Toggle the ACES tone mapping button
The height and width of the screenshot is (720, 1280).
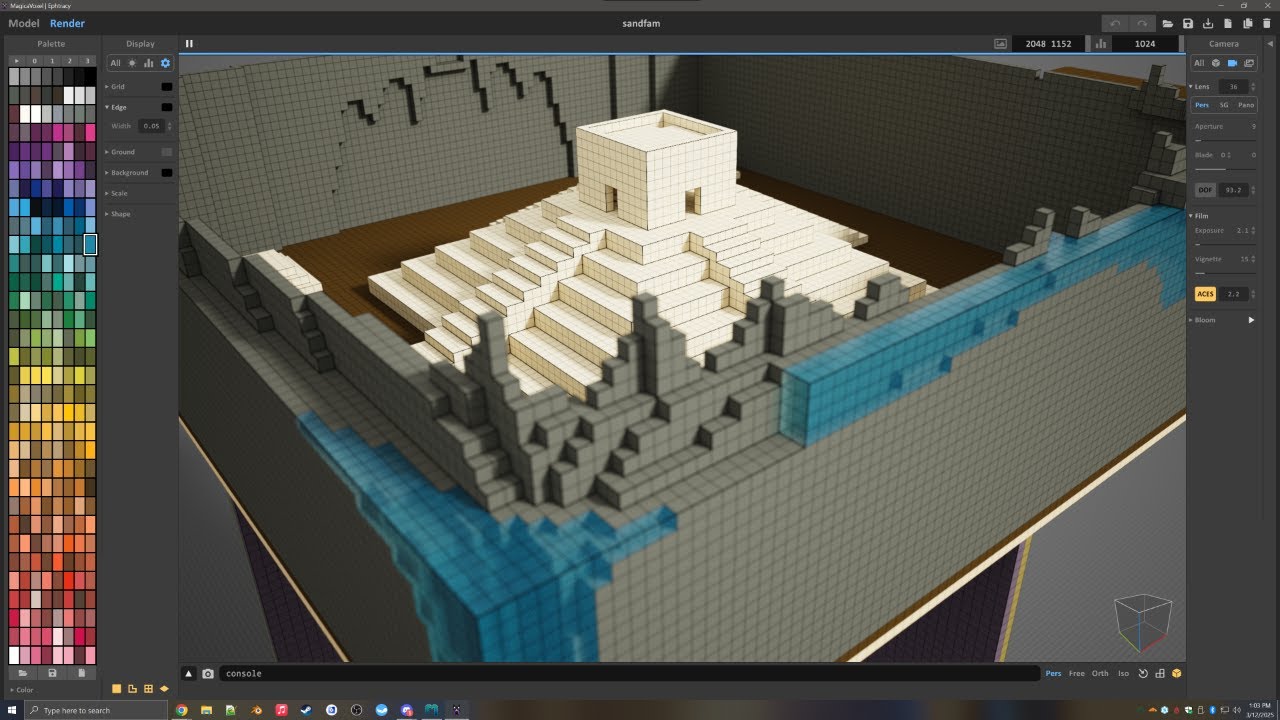[1206, 294]
